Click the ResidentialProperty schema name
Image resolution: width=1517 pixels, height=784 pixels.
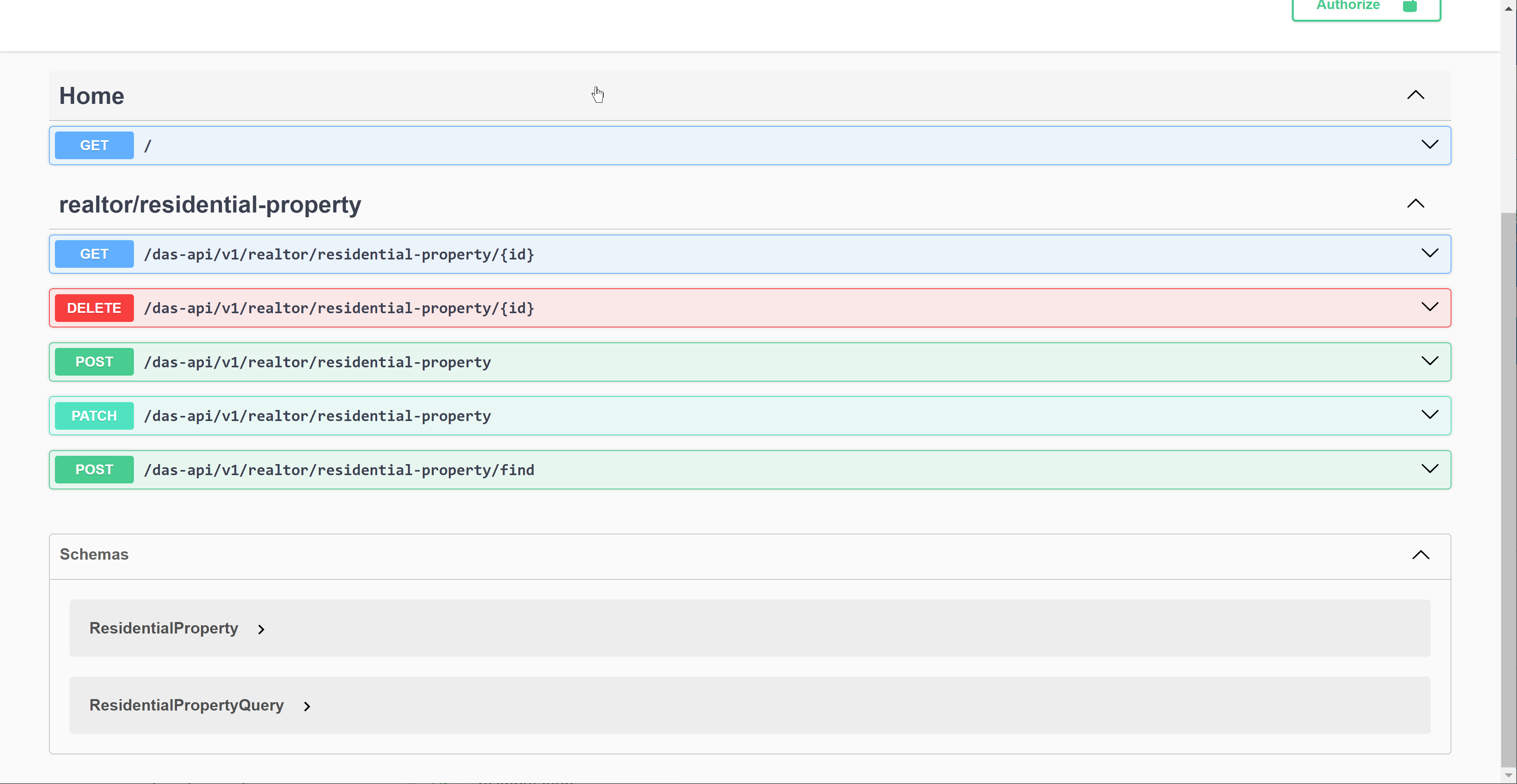pyautogui.click(x=164, y=628)
